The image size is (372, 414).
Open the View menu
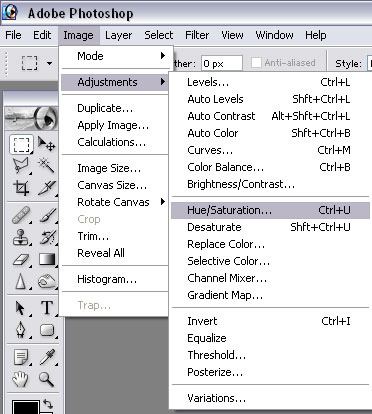(232, 35)
